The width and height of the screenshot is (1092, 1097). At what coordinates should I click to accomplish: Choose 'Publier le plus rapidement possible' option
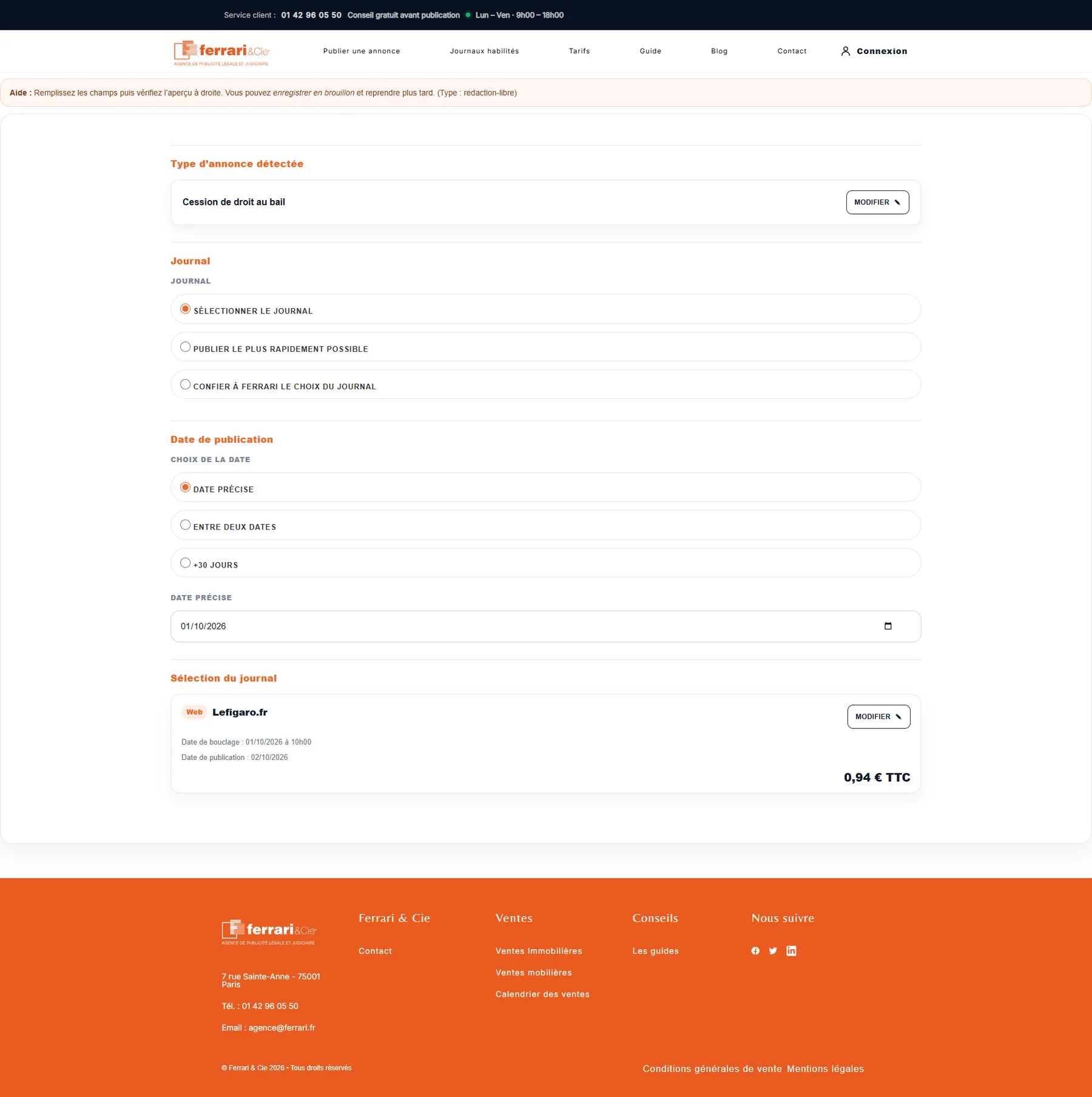point(185,347)
